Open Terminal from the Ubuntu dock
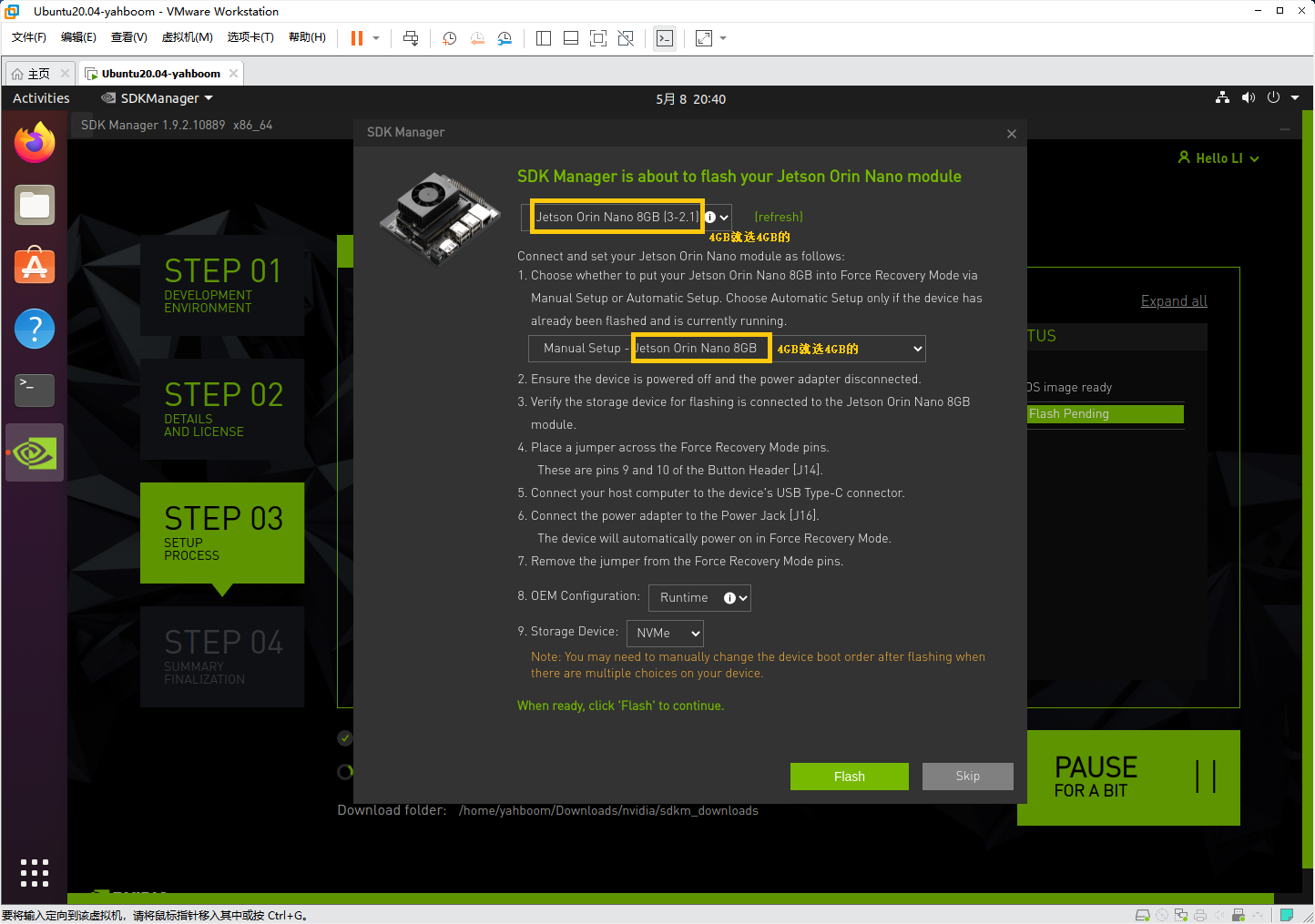1315x924 pixels. coord(35,391)
